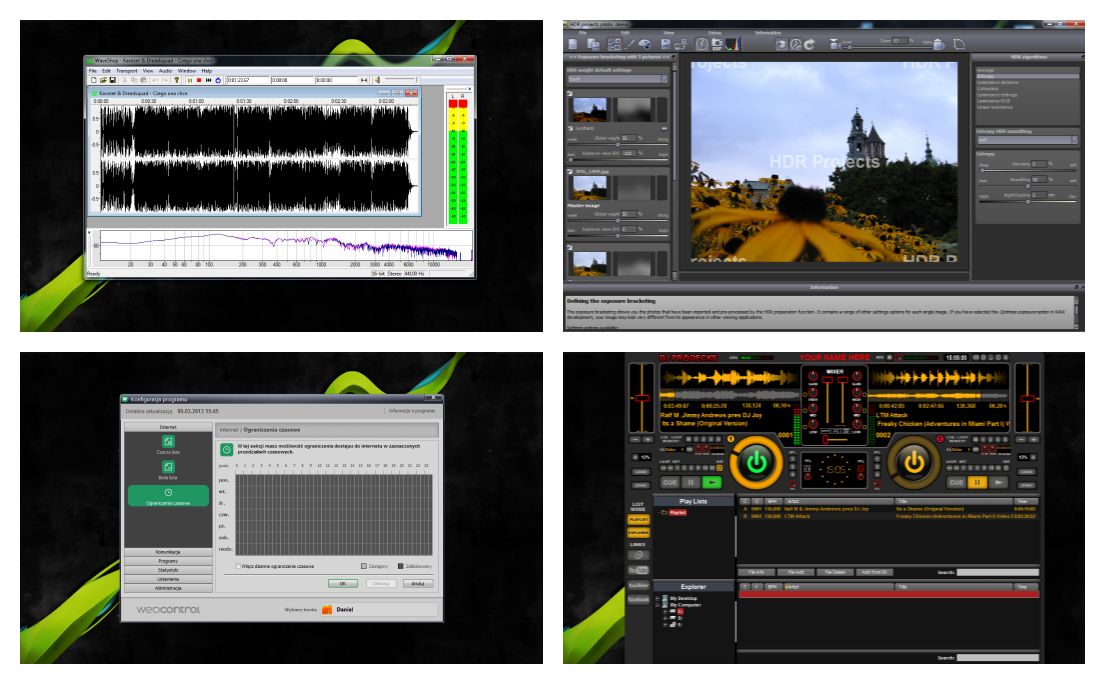Screen dimensions: 1105x684
Task: Open the File menu in WaveShop
Action: [92, 71]
